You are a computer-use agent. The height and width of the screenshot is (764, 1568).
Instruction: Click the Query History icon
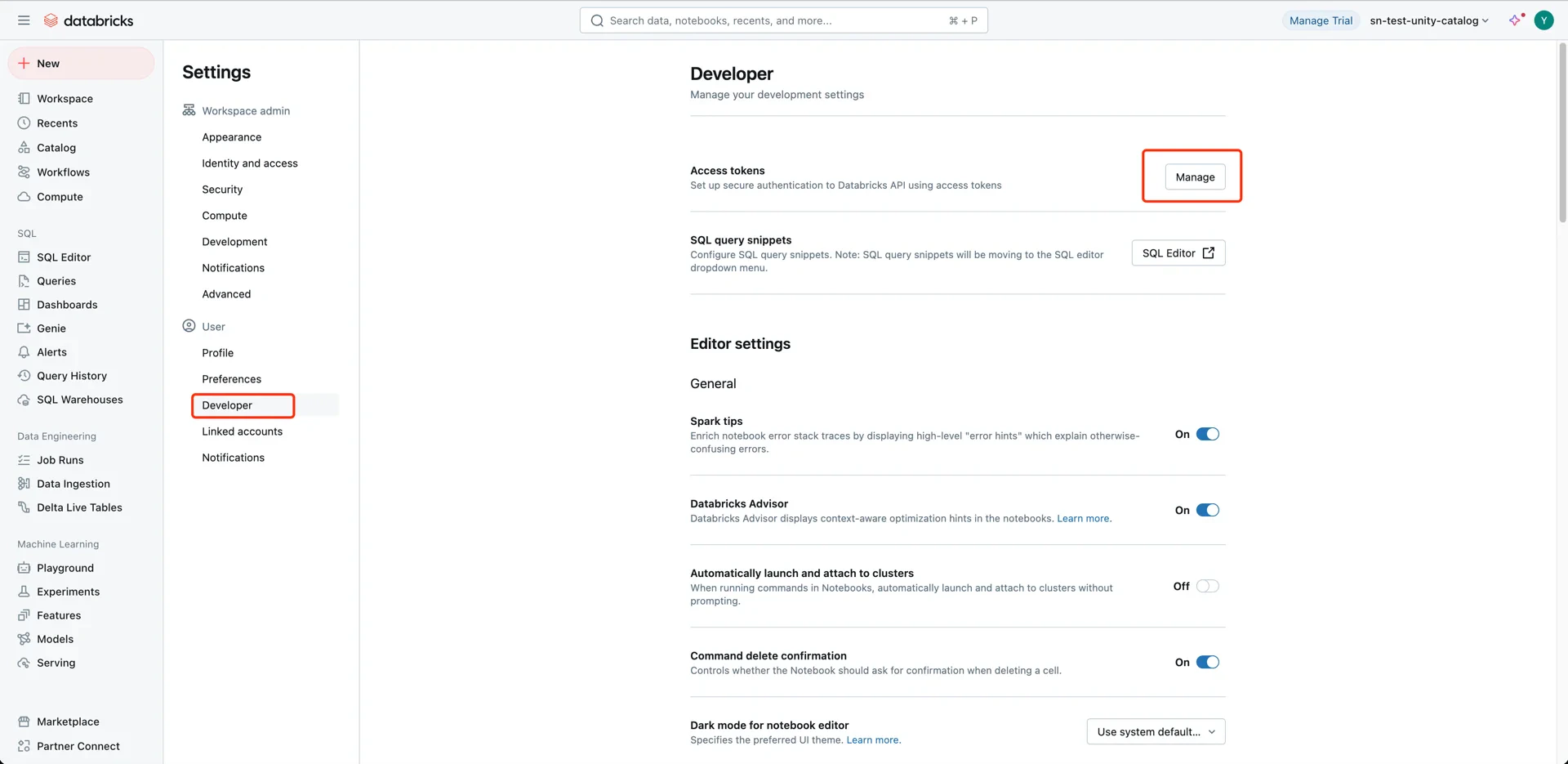[x=24, y=375]
